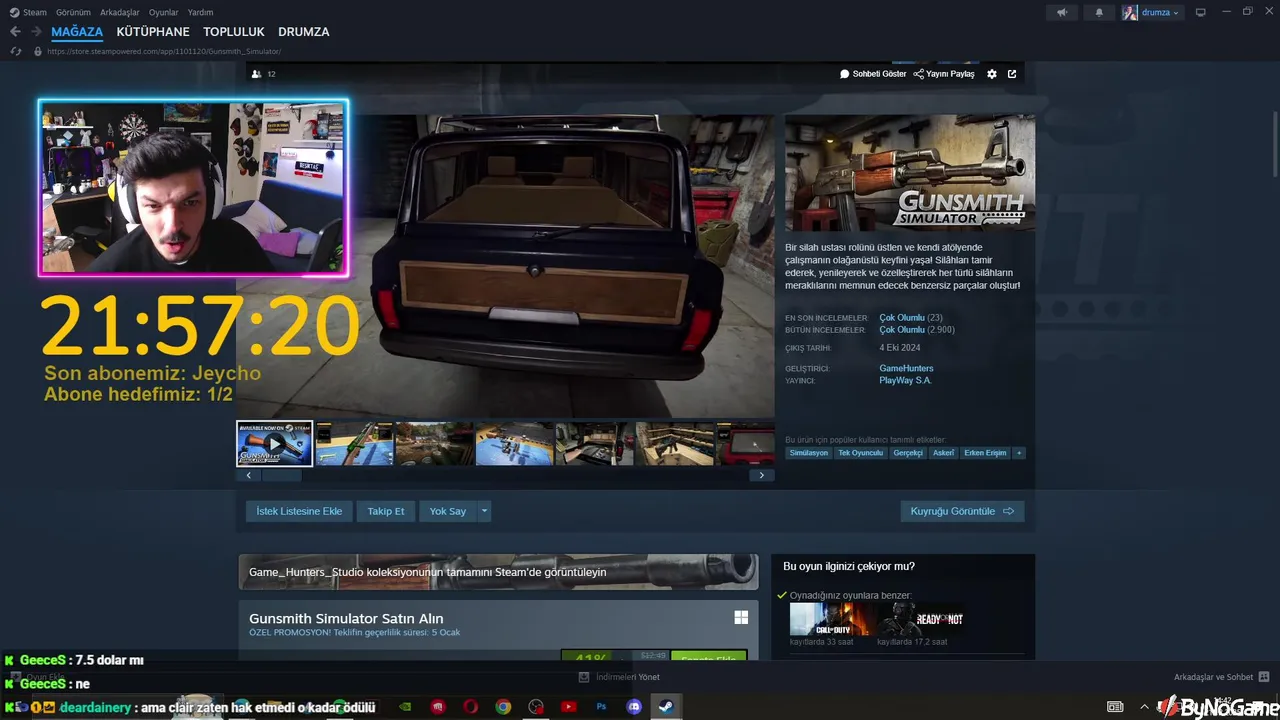The image size is (1280, 720).
Task: Open all reviews Çok Olumlu link
Action: click(902, 330)
